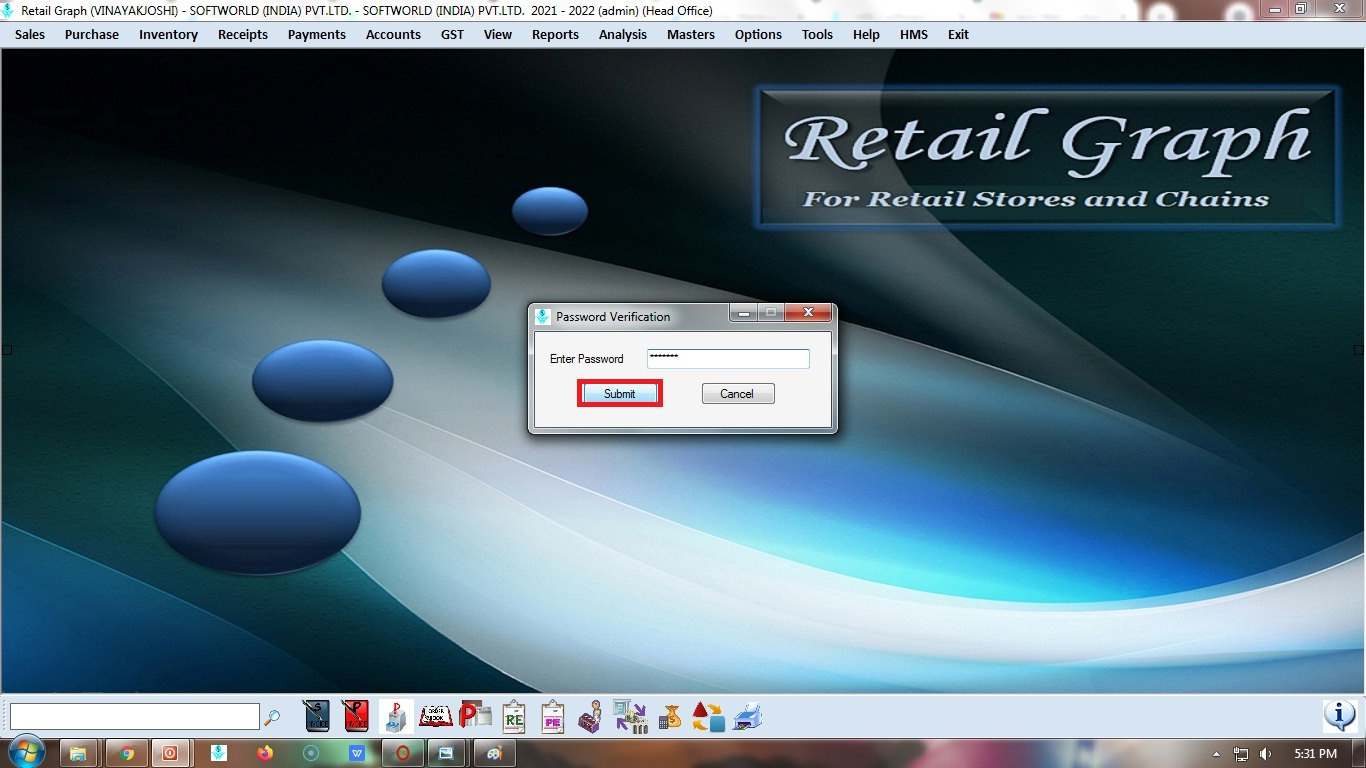This screenshot has height=768, width=1366.
Task: Open the View menu
Action: [x=498, y=34]
